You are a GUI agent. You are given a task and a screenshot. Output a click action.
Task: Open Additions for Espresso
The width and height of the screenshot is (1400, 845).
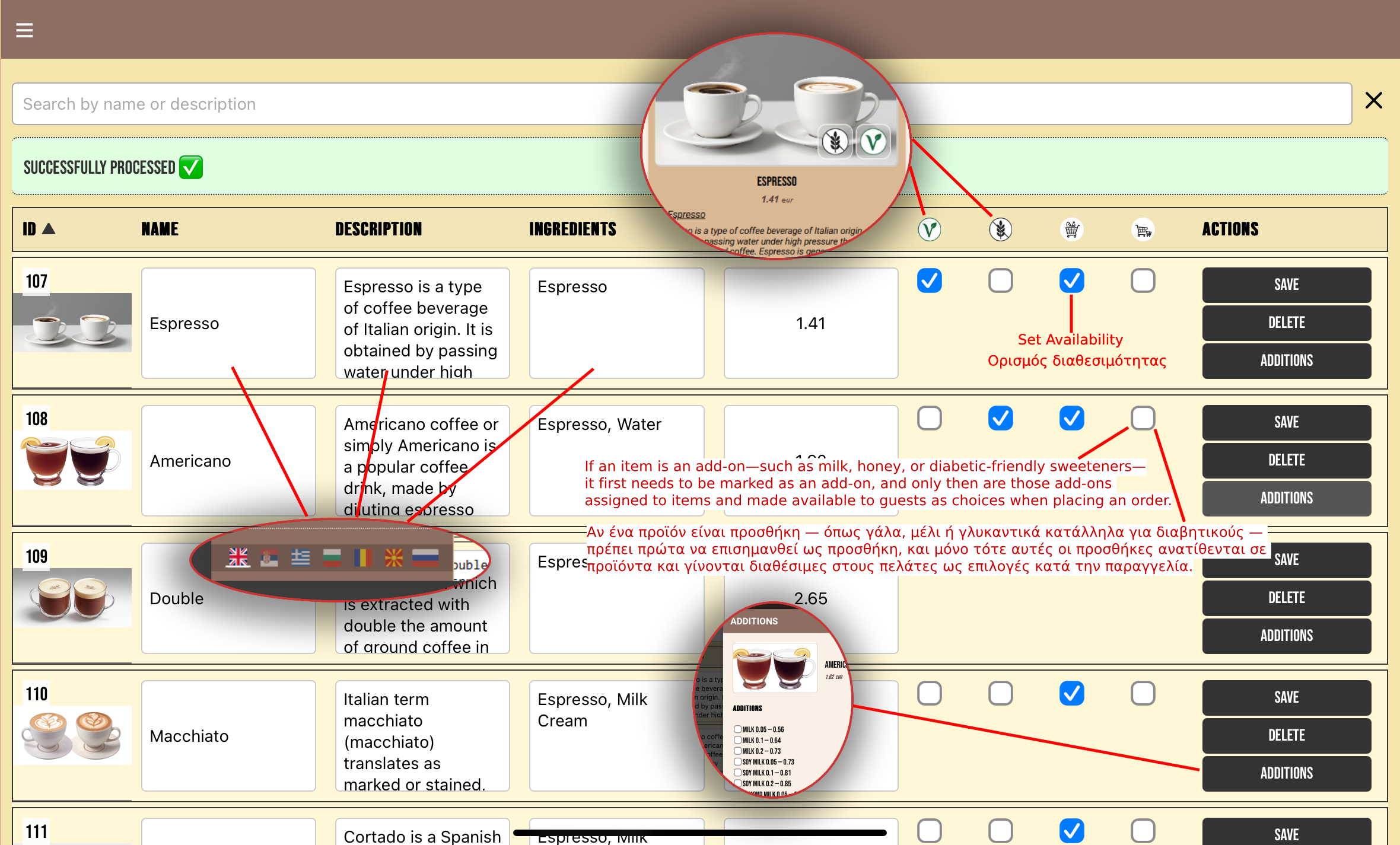[1286, 361]
